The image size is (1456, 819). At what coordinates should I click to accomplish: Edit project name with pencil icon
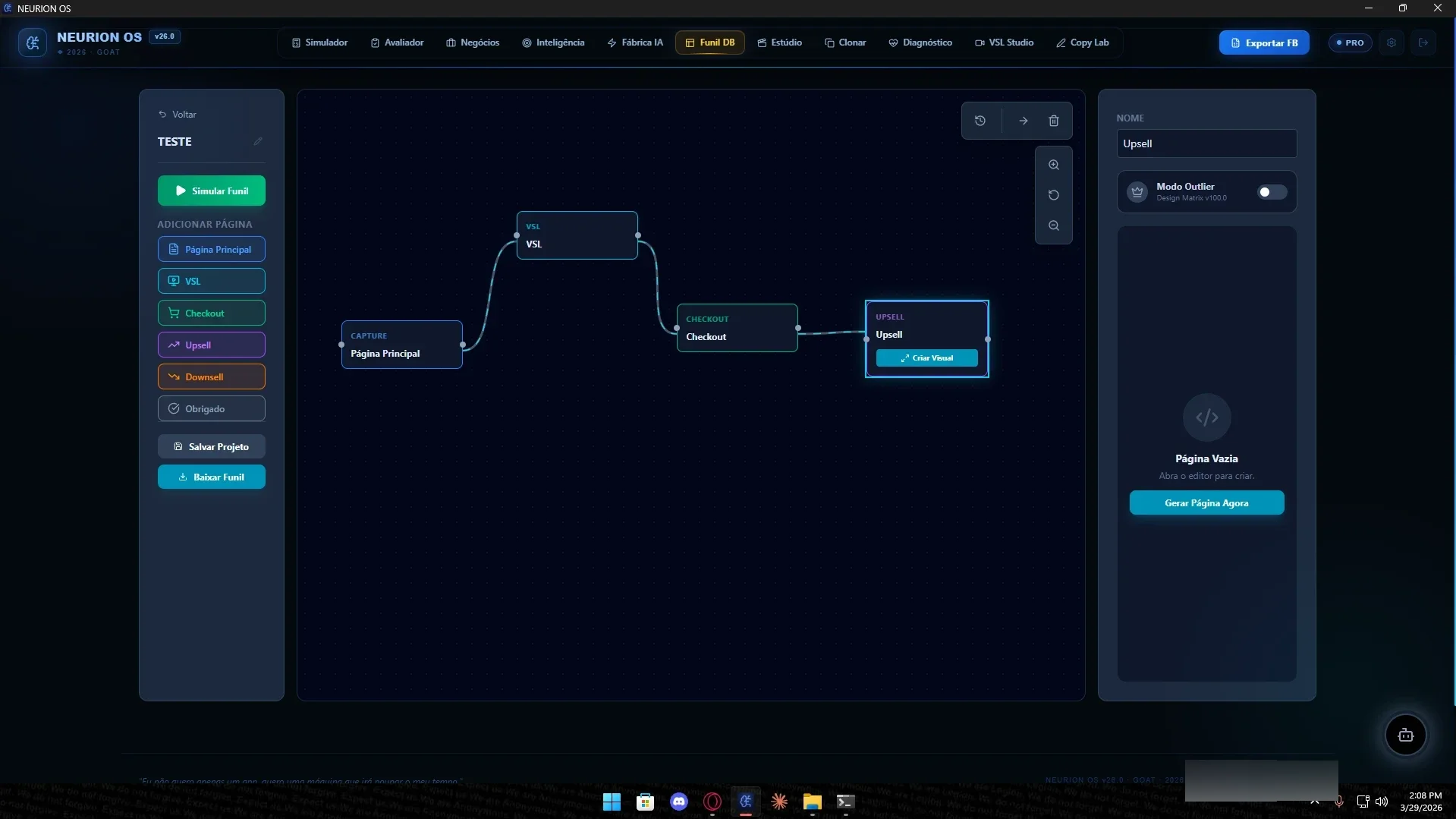coord(258,141)
